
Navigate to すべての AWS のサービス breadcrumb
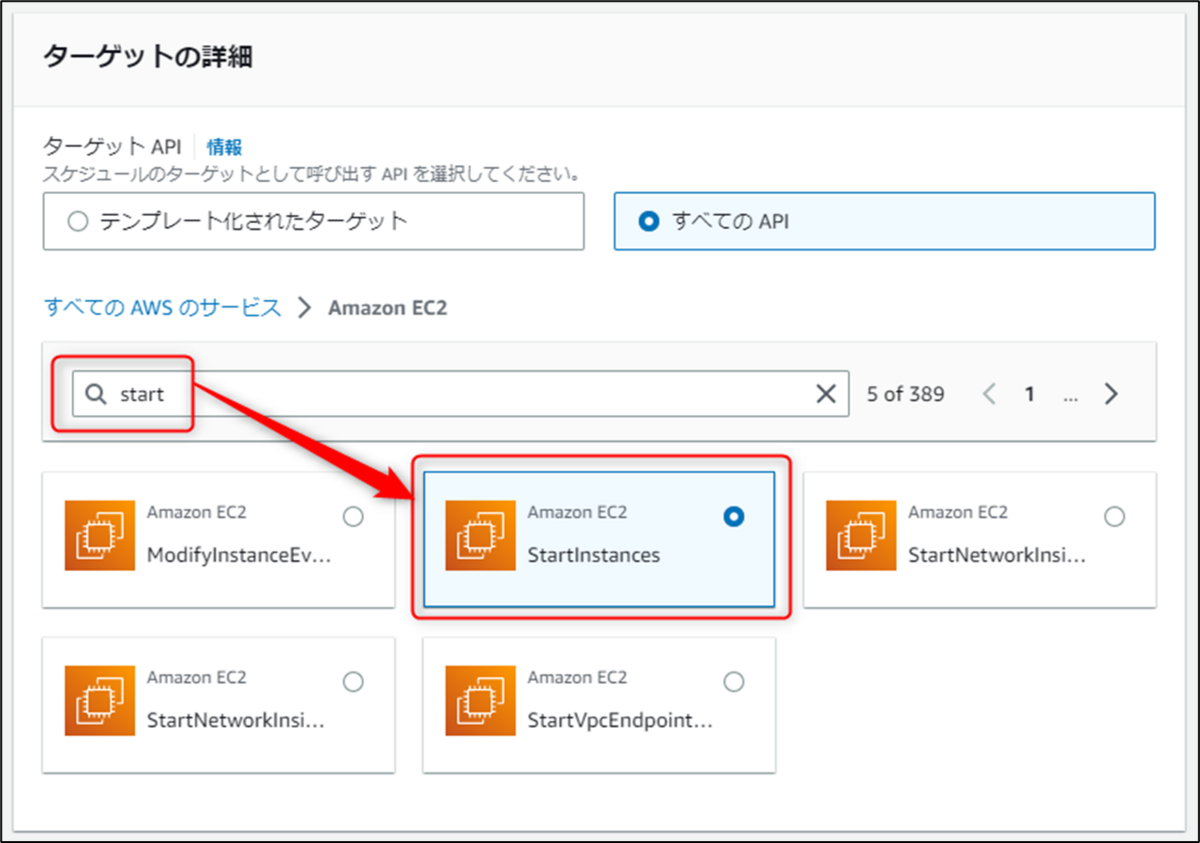coord(163,307)
